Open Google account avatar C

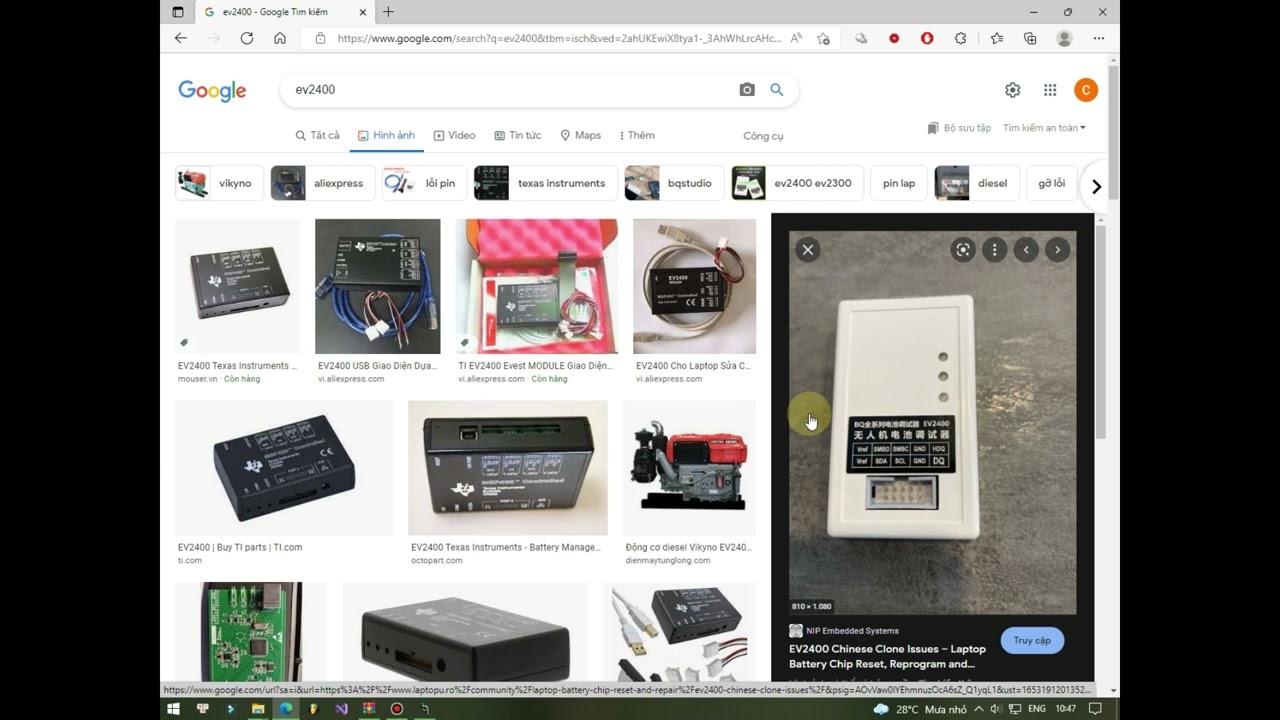[1086, 90]
